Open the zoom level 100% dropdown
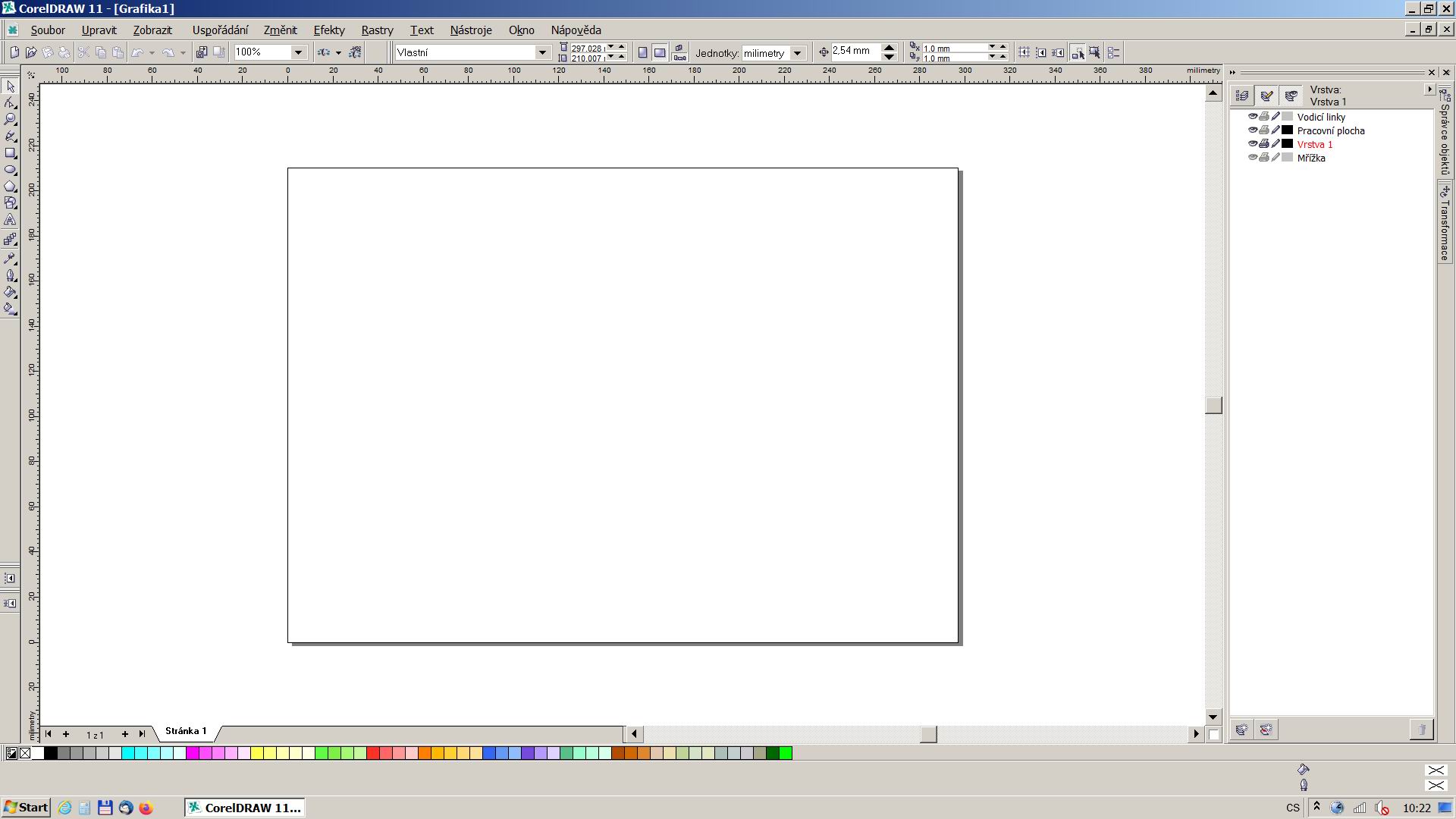Screen dimensions: 1456x819 [x=298, y=52]
